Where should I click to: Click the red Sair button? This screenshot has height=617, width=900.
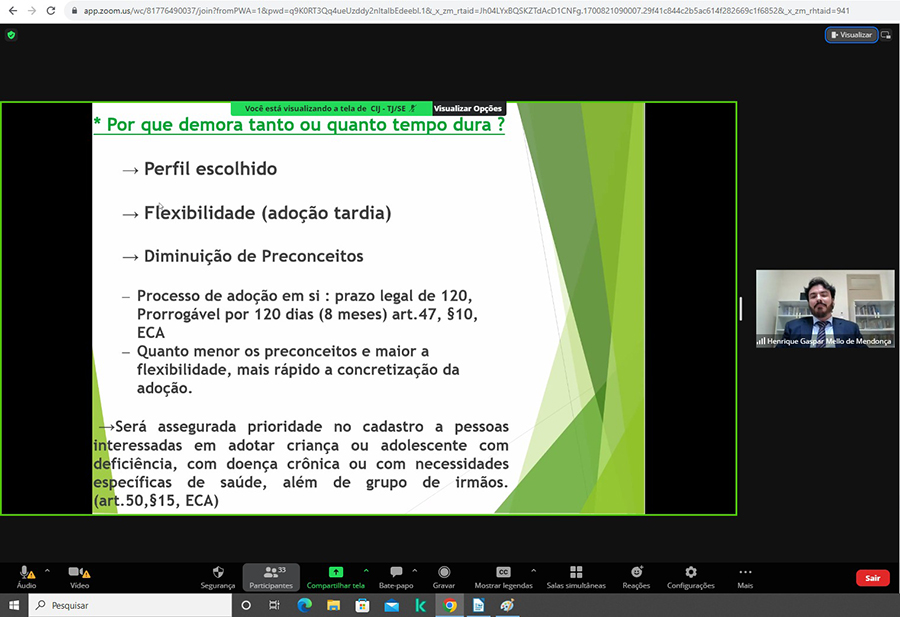point(872,578)
